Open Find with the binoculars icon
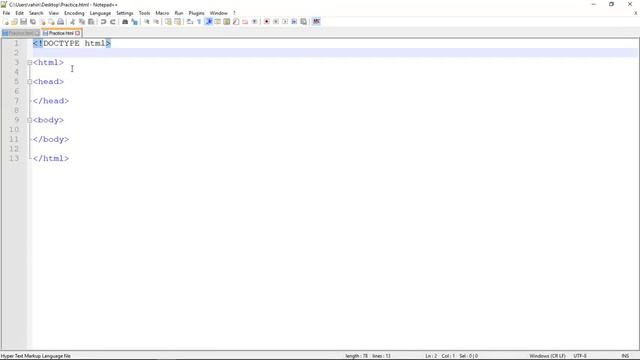Viewport: 640px width, 360px height. 125,22
